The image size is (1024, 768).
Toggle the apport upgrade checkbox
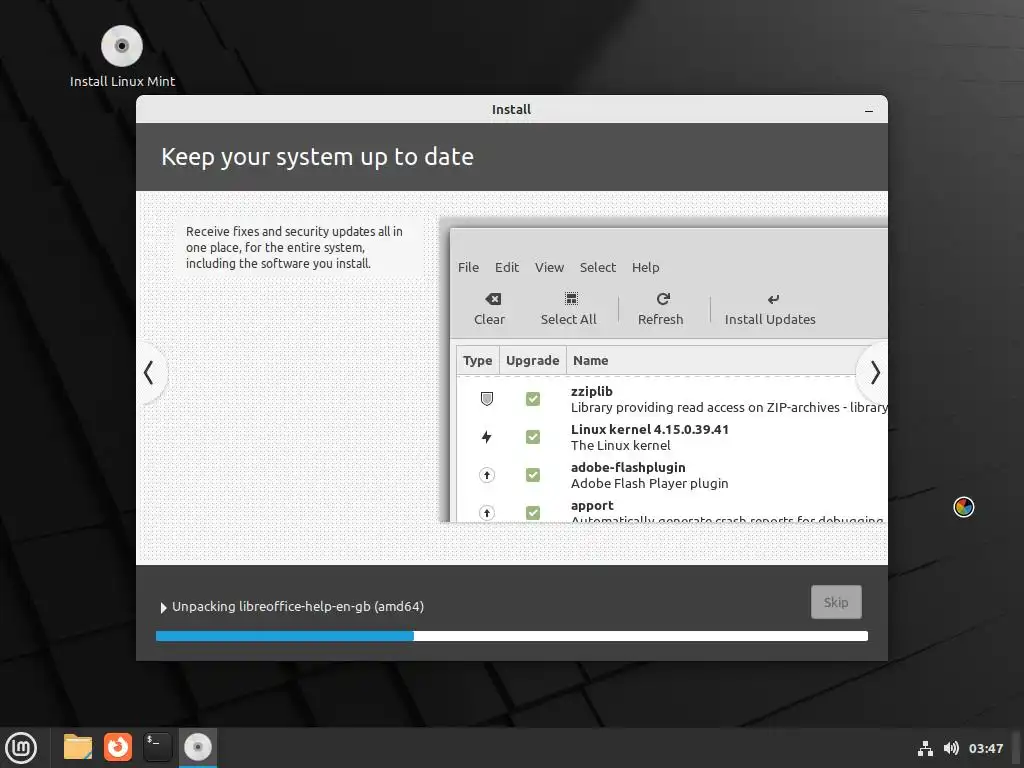533,513
